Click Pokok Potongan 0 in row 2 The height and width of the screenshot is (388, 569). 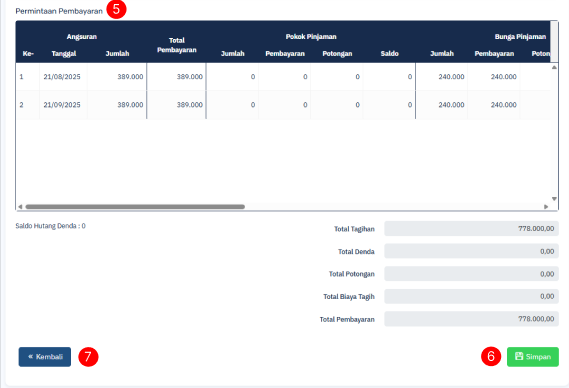pos(357,105)
